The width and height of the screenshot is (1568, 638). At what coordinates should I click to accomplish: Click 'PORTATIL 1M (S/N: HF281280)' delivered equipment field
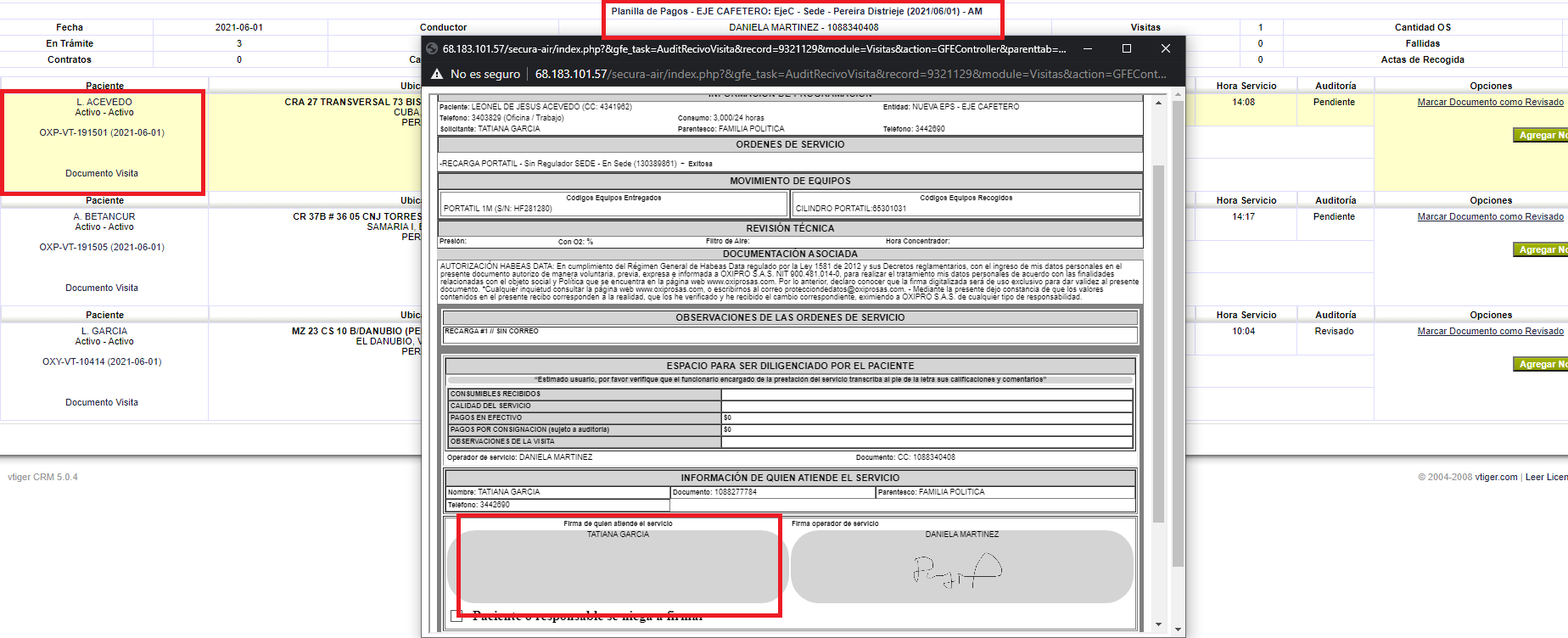(x=614, y=204)
